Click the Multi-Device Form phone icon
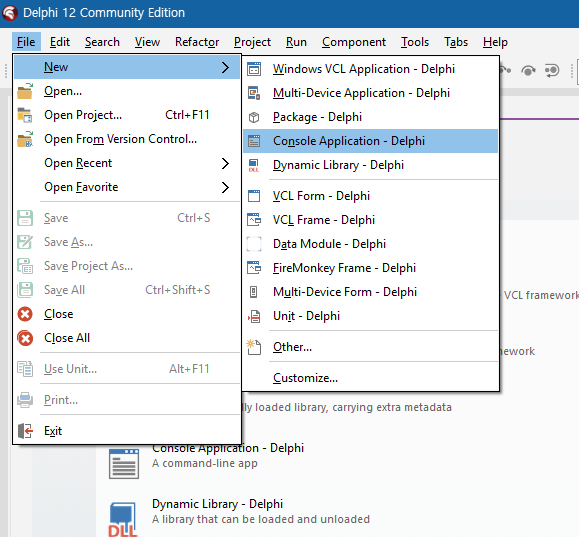The width and height of the screenshot is (579, 537). click(x=254, y=292)
